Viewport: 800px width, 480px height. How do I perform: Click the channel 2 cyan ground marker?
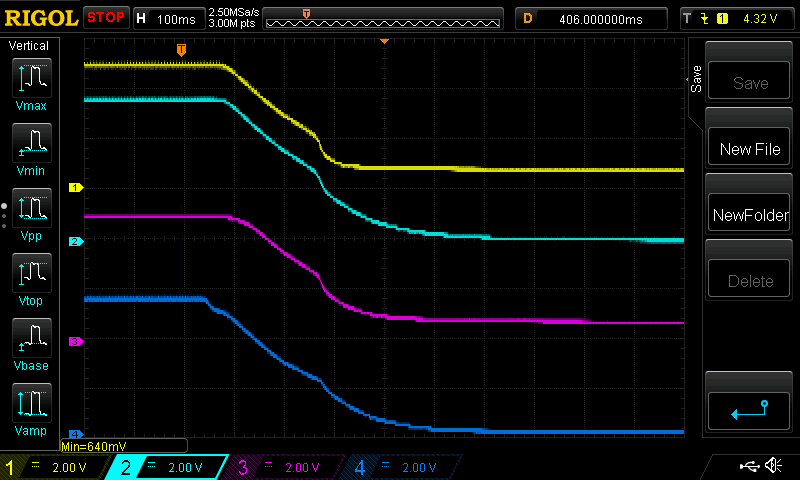coord(76,241)
